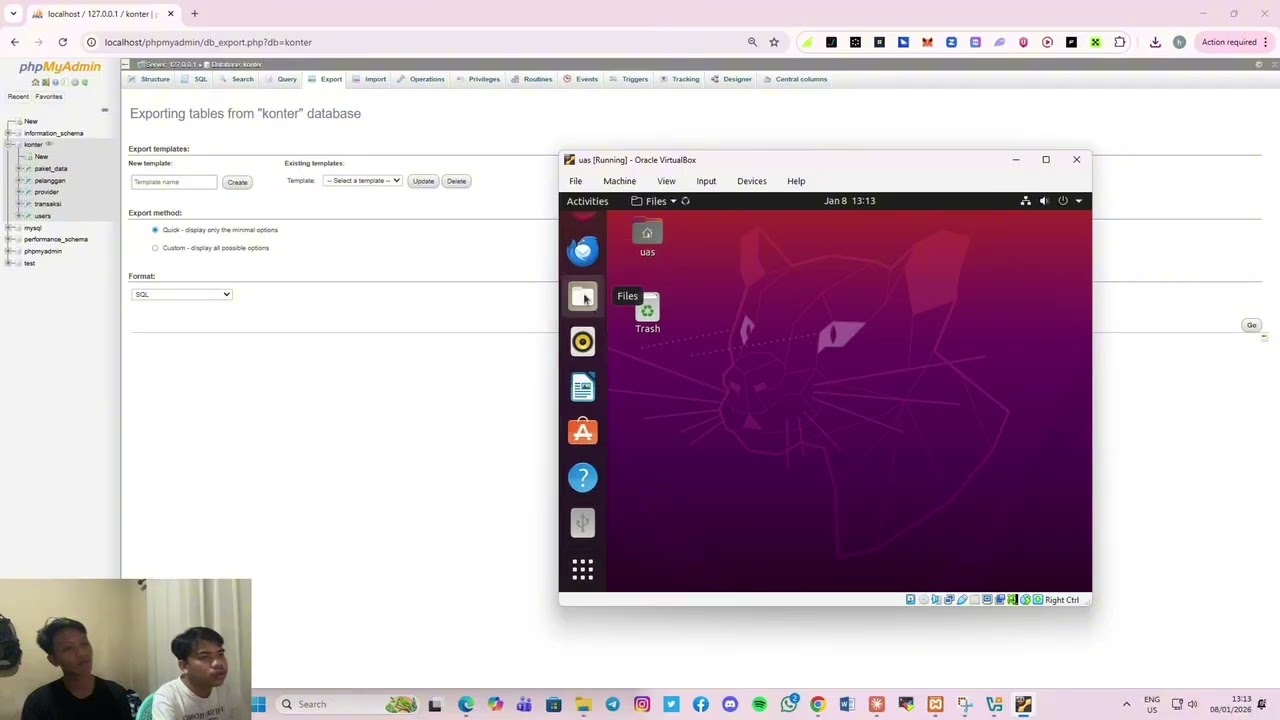Open Ubuntu Software store in dock
Screen dimensions: 1280x720
583,432
